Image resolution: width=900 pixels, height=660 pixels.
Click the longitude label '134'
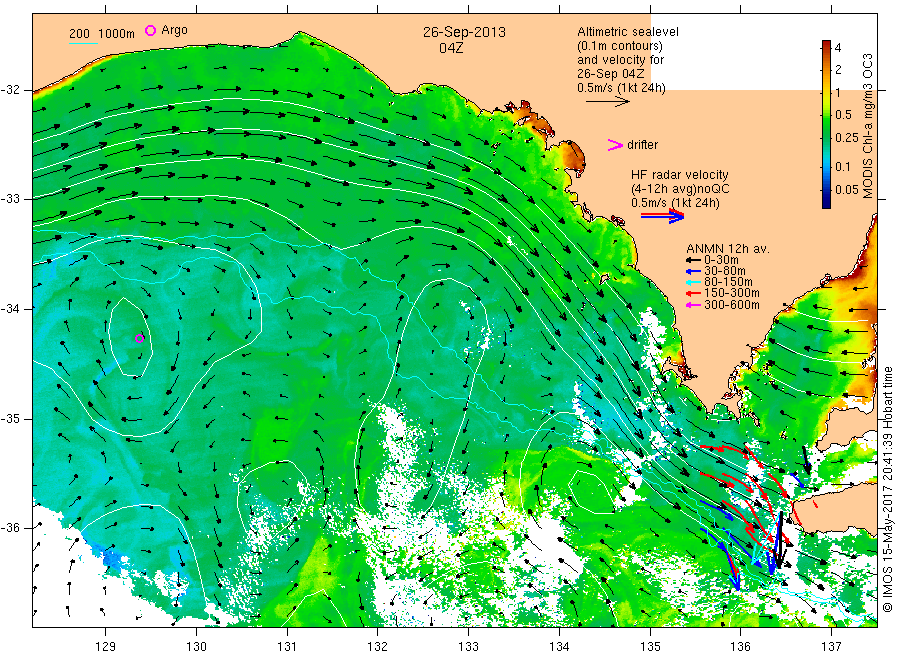(559, 647)
